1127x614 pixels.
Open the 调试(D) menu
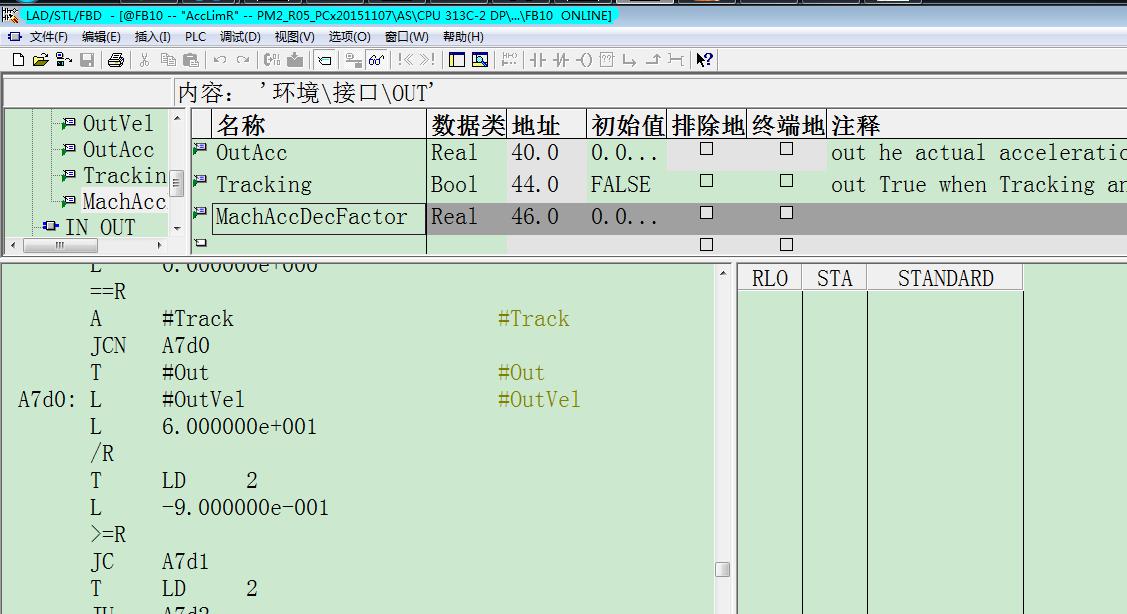click(240, 37)
